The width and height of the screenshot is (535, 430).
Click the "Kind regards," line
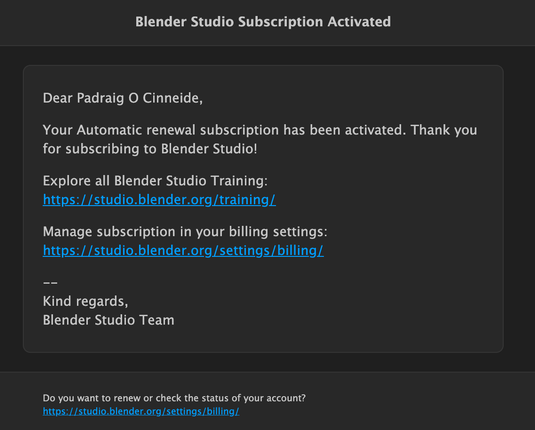point(85,301)
